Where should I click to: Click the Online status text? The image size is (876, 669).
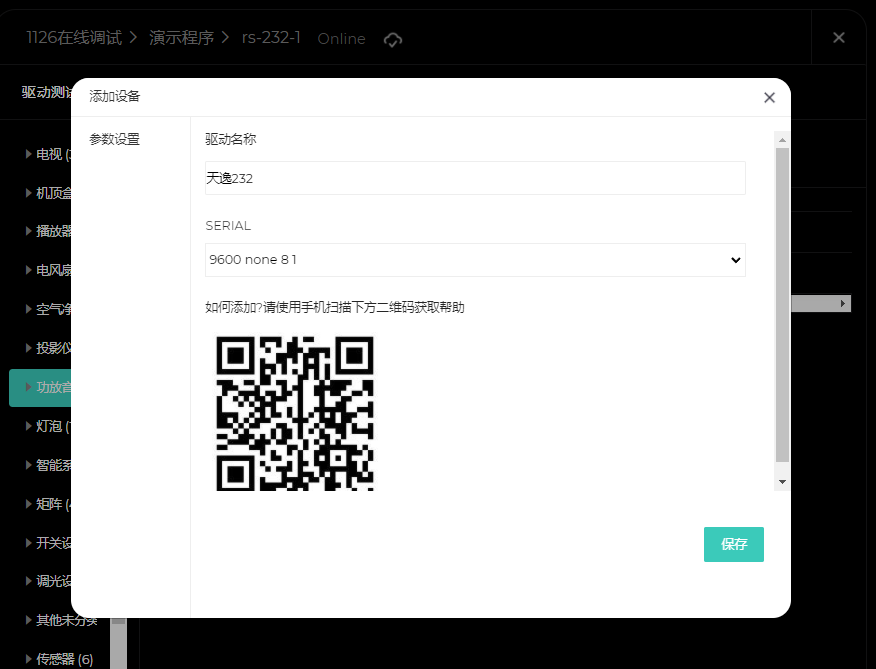pos(341,39)
